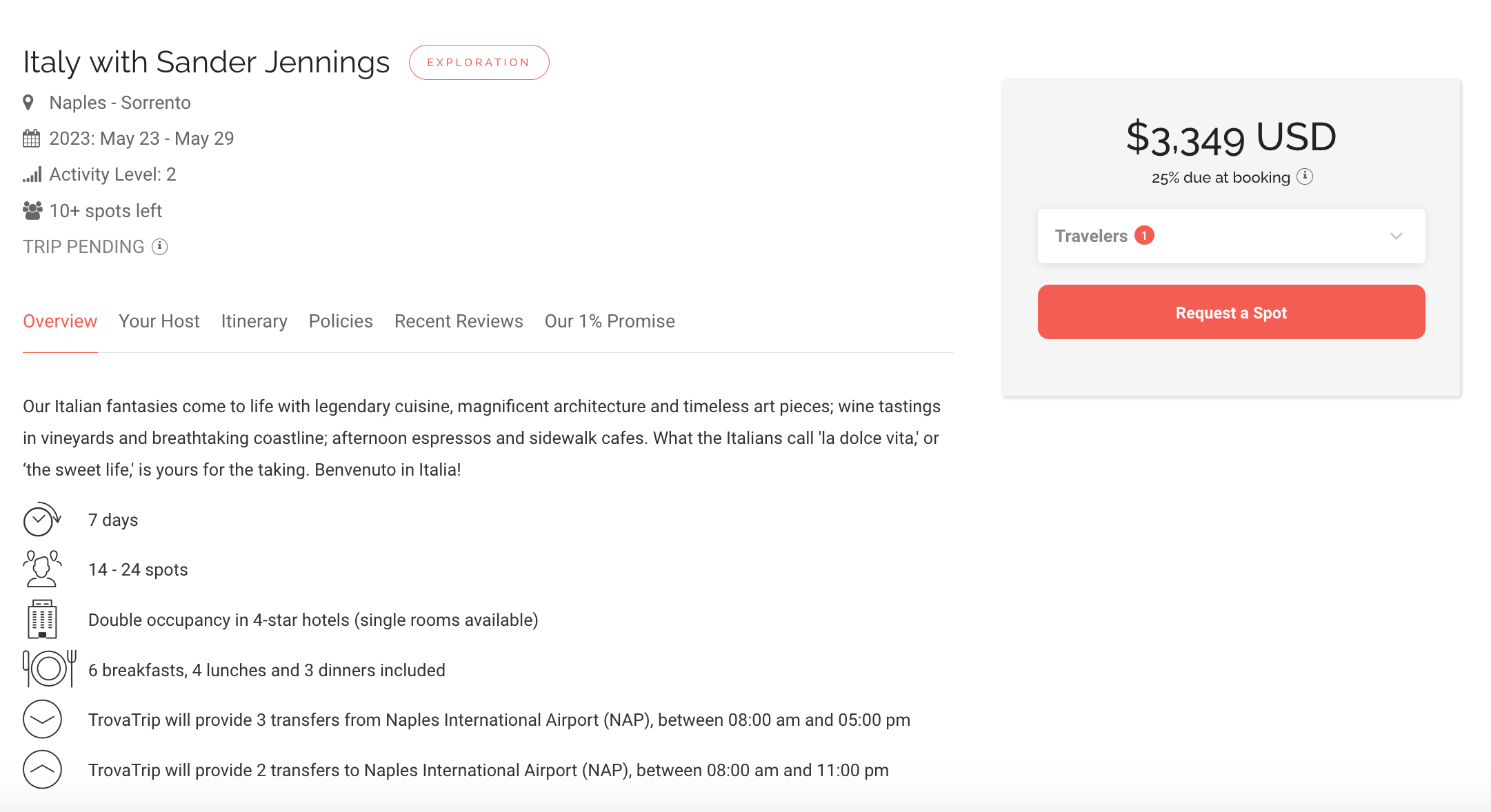1491x812 pixels.
Task: Click the plate and cutlery meals icon
Action: [49, 669]
